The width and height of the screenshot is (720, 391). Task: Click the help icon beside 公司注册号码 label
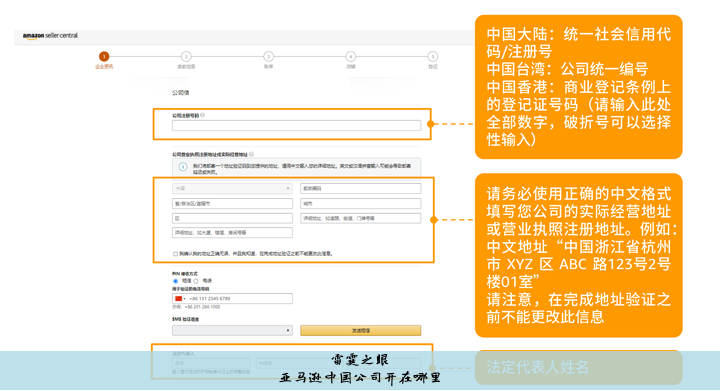pos(202,115)
